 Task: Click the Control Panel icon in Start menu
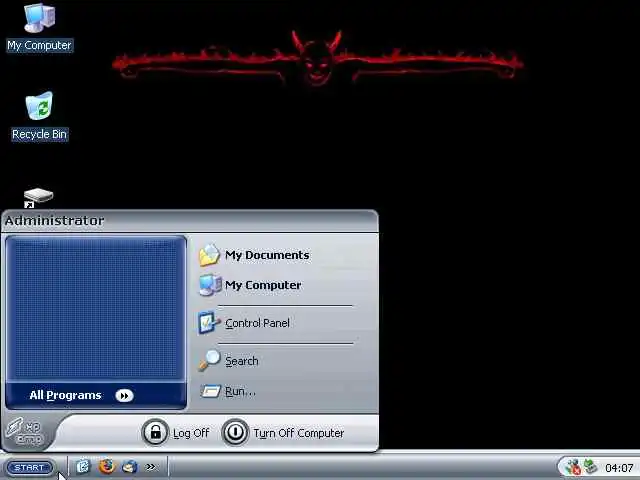pos(209,323)
